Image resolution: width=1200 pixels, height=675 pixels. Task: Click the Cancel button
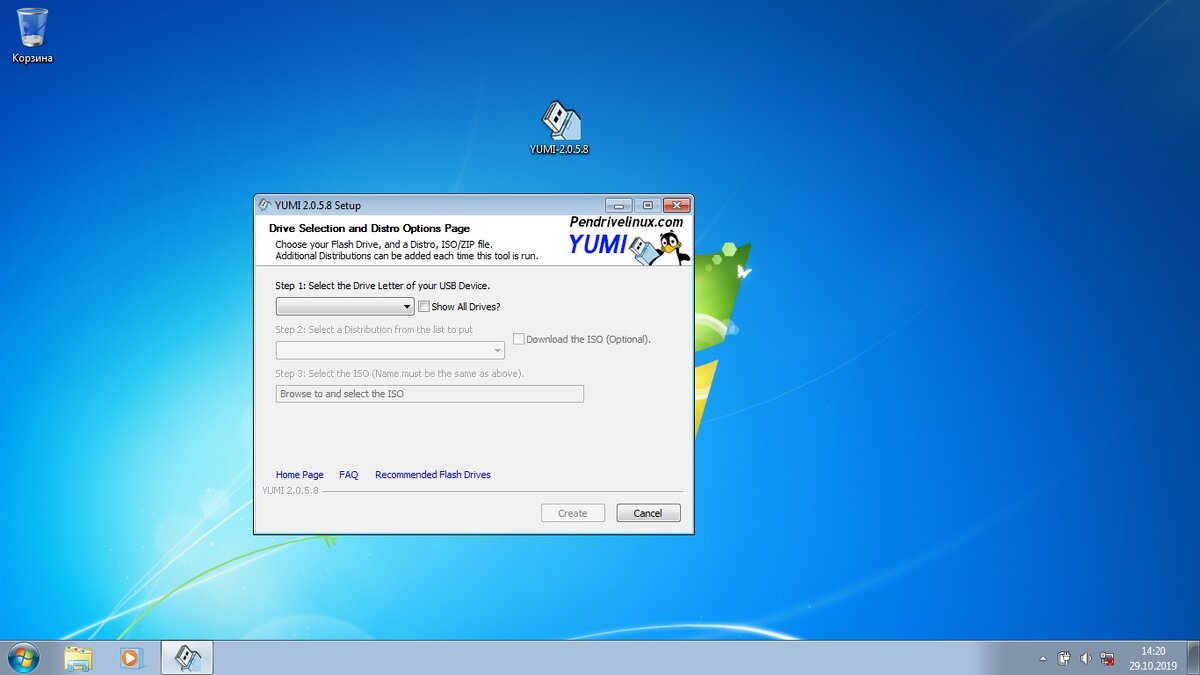[648, 513]
